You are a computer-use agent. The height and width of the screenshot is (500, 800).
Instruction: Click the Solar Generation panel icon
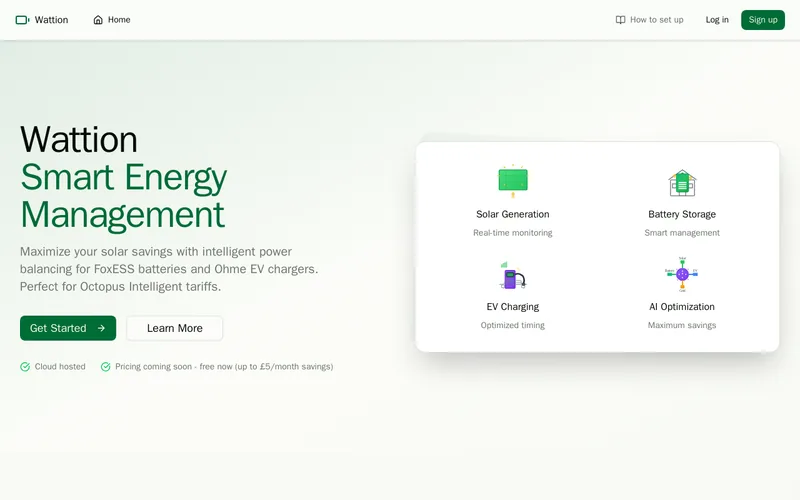click(x=513, y=182)
